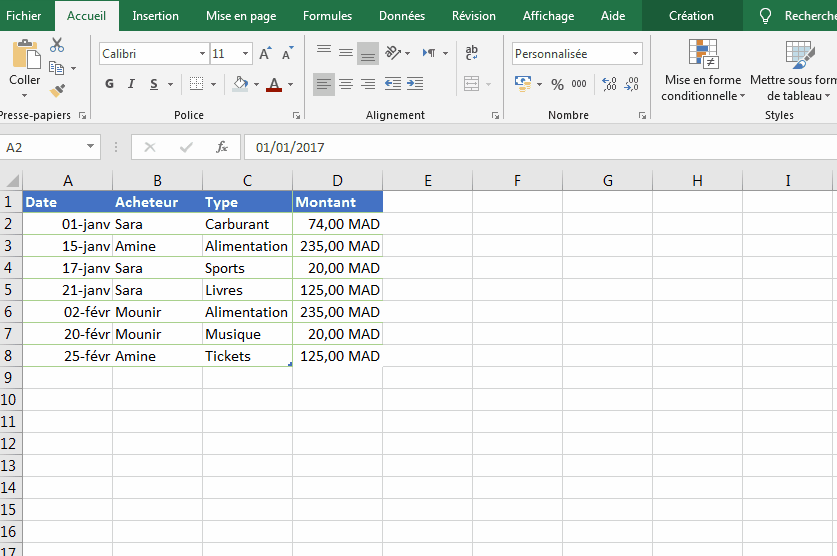Select all cells with corner triangle
The image size is (837, 556).
(11, 180)
